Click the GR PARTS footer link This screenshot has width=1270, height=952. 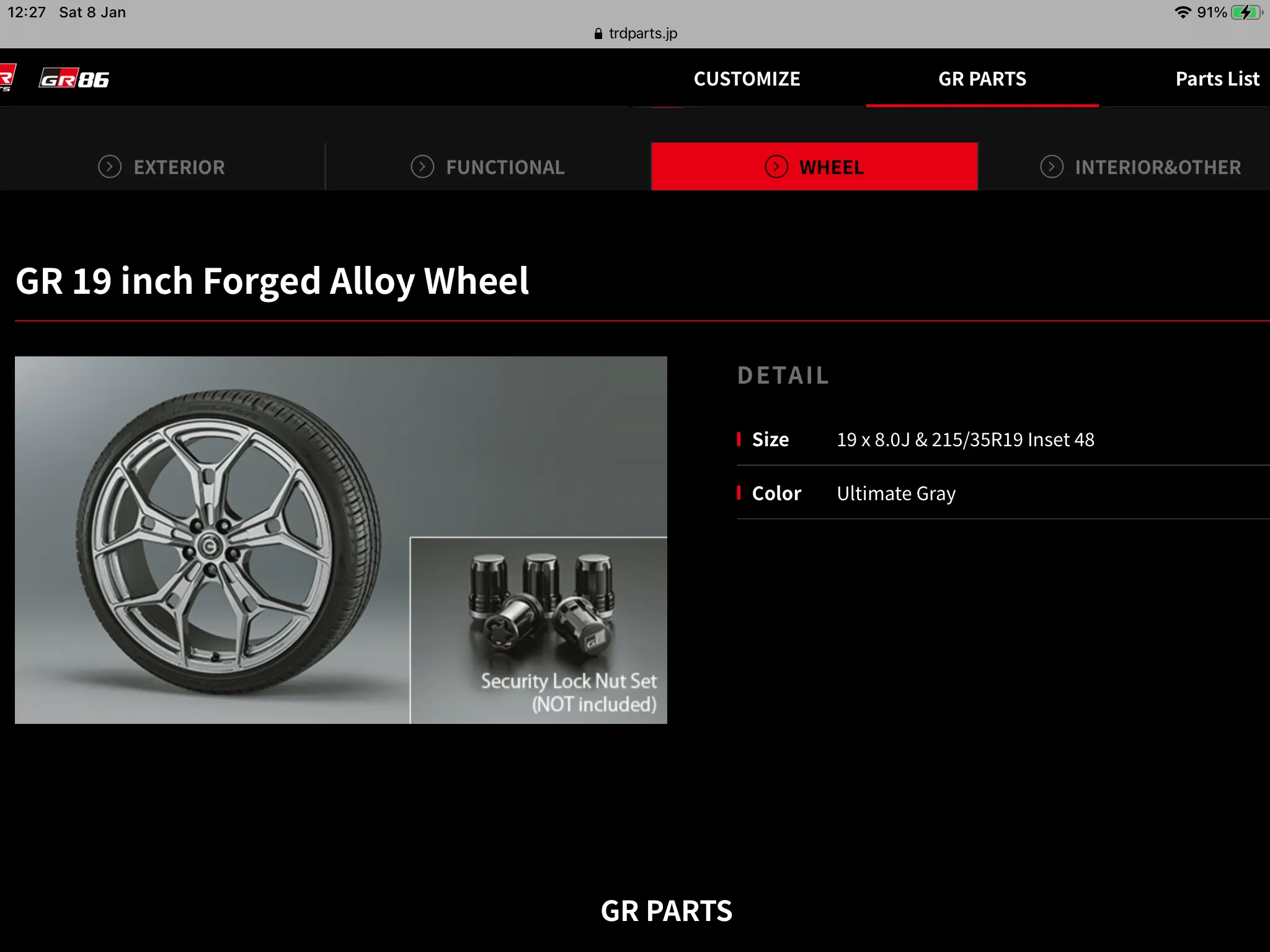(x=666, y=910)
